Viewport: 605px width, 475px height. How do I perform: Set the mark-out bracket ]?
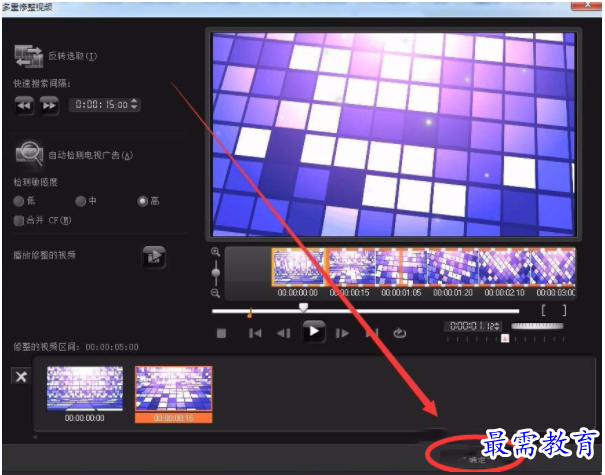point(564,310)
